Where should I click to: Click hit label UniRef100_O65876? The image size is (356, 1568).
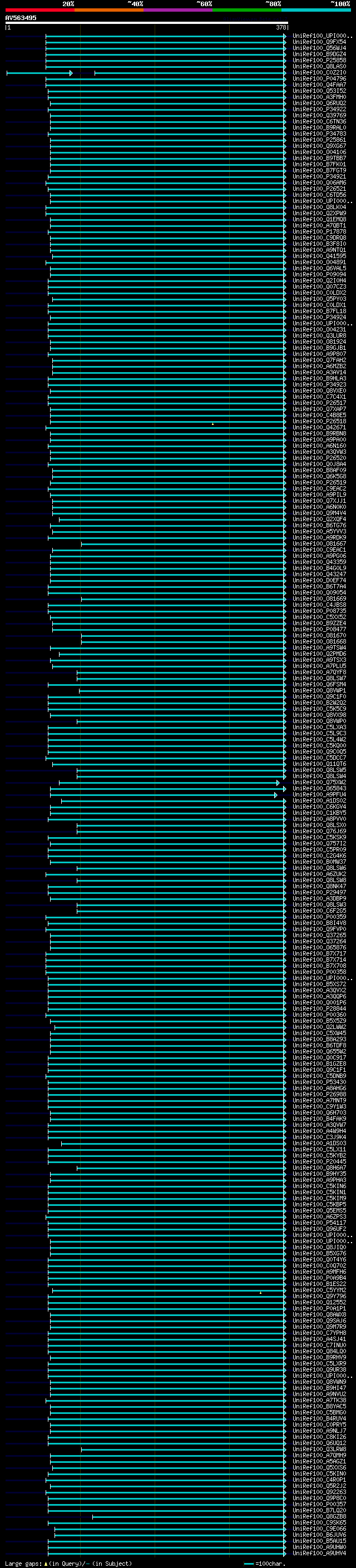pyautogui.click(x=319, y=947)
